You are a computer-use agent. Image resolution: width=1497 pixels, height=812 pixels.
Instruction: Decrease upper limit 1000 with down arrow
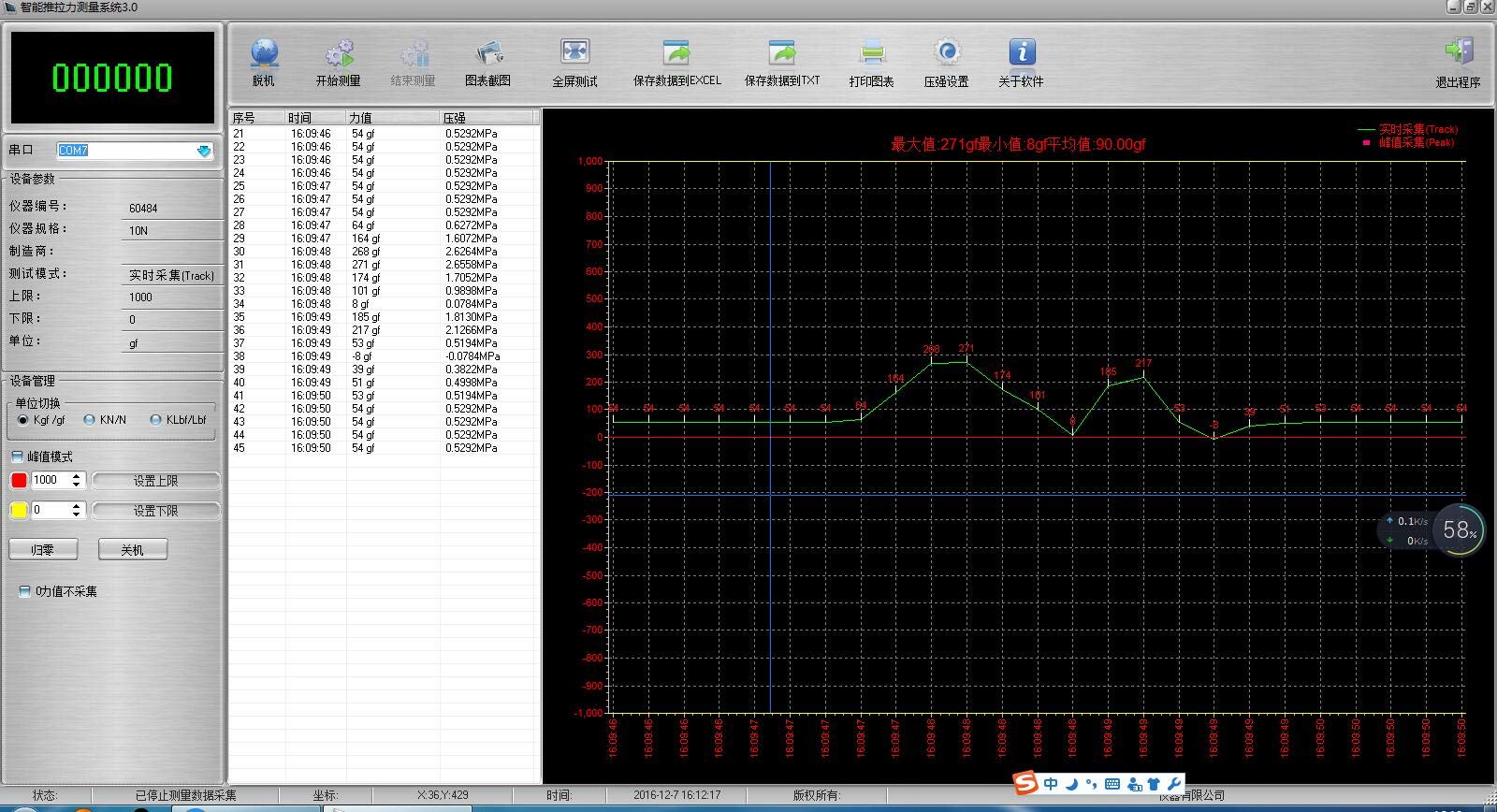coord(77,485)
